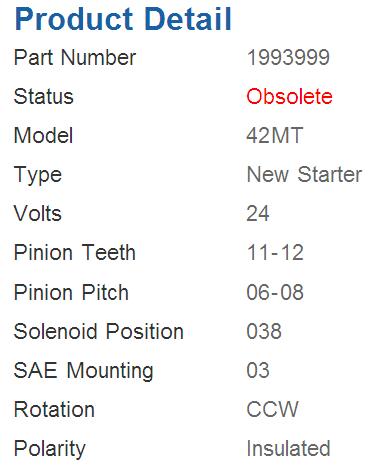Click the red Obsolete status text

289,97
